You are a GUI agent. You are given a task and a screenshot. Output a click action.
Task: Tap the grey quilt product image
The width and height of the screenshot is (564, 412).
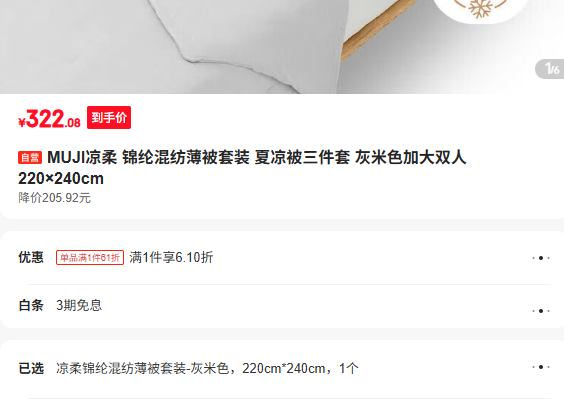pos(173,43)
